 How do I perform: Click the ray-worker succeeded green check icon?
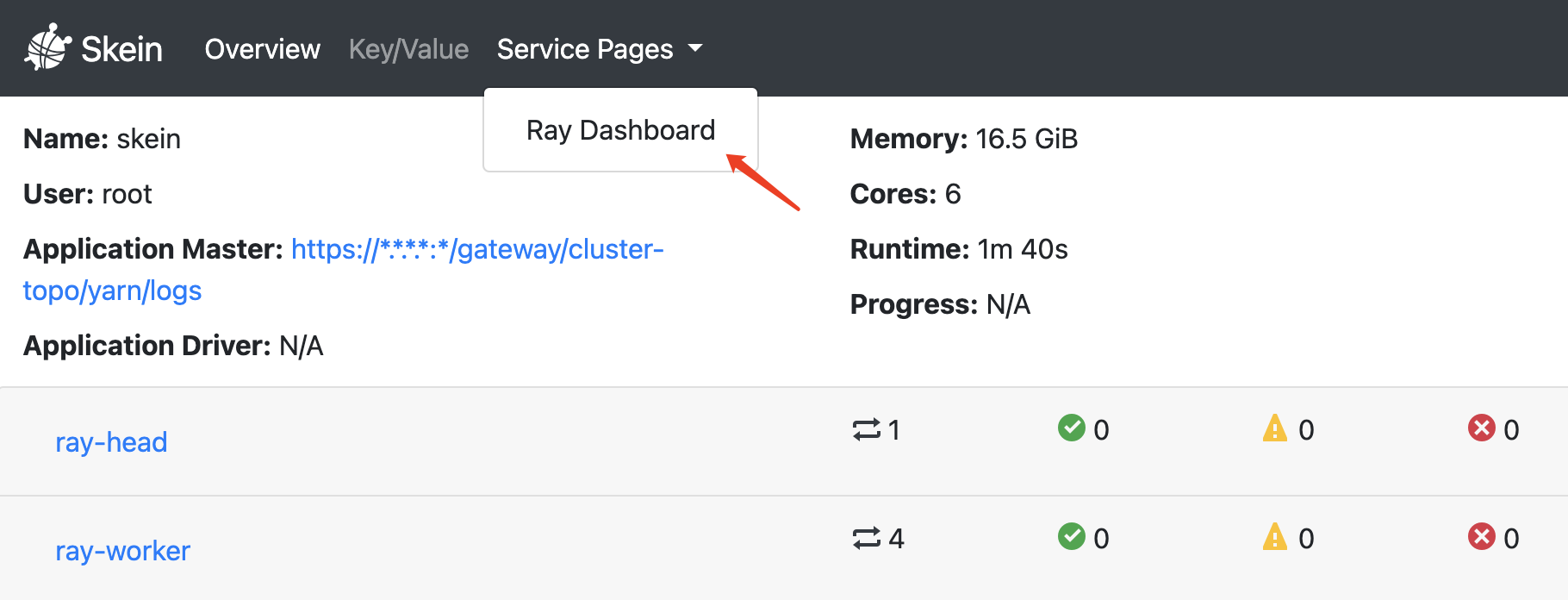point(1071,536)
